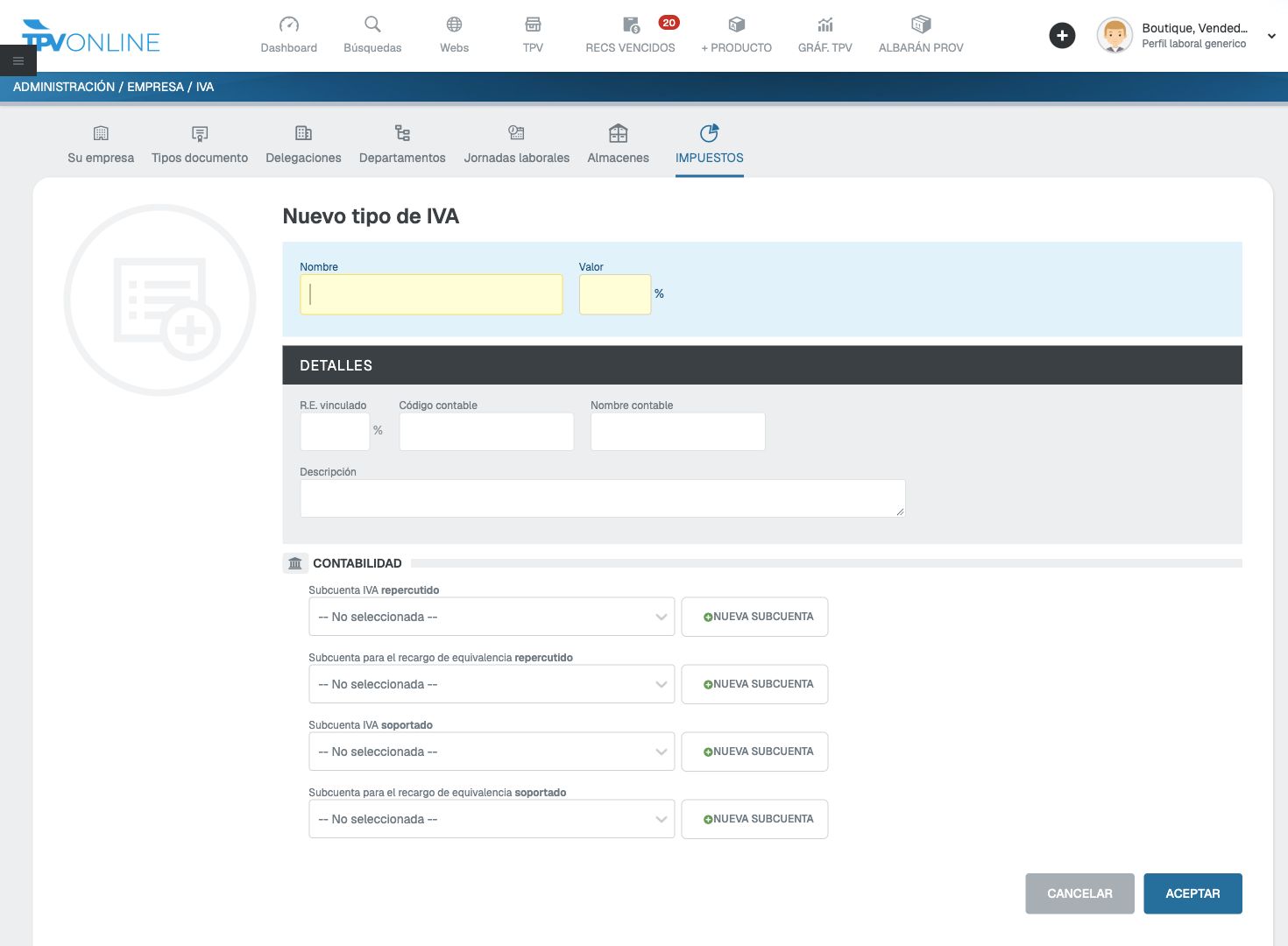This screenshot has height=946, width=1288.
Task: Click the CONTABILIDAD bank icon
Action: [x=295, y=563]
